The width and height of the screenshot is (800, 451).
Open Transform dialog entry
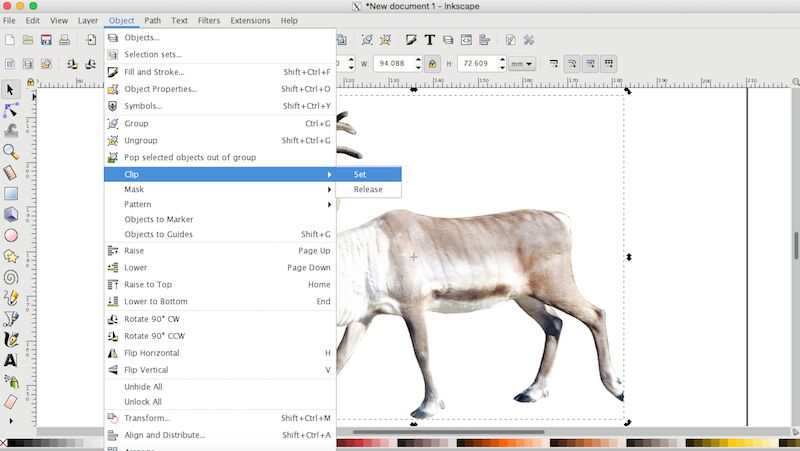click(x=220, y=418)
